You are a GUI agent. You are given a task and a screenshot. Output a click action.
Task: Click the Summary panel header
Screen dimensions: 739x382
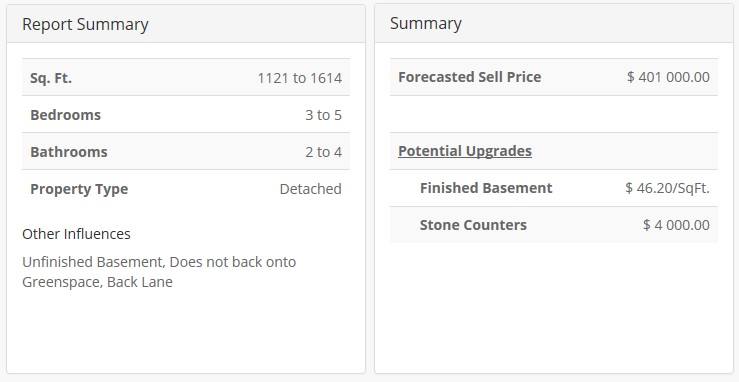554,24
